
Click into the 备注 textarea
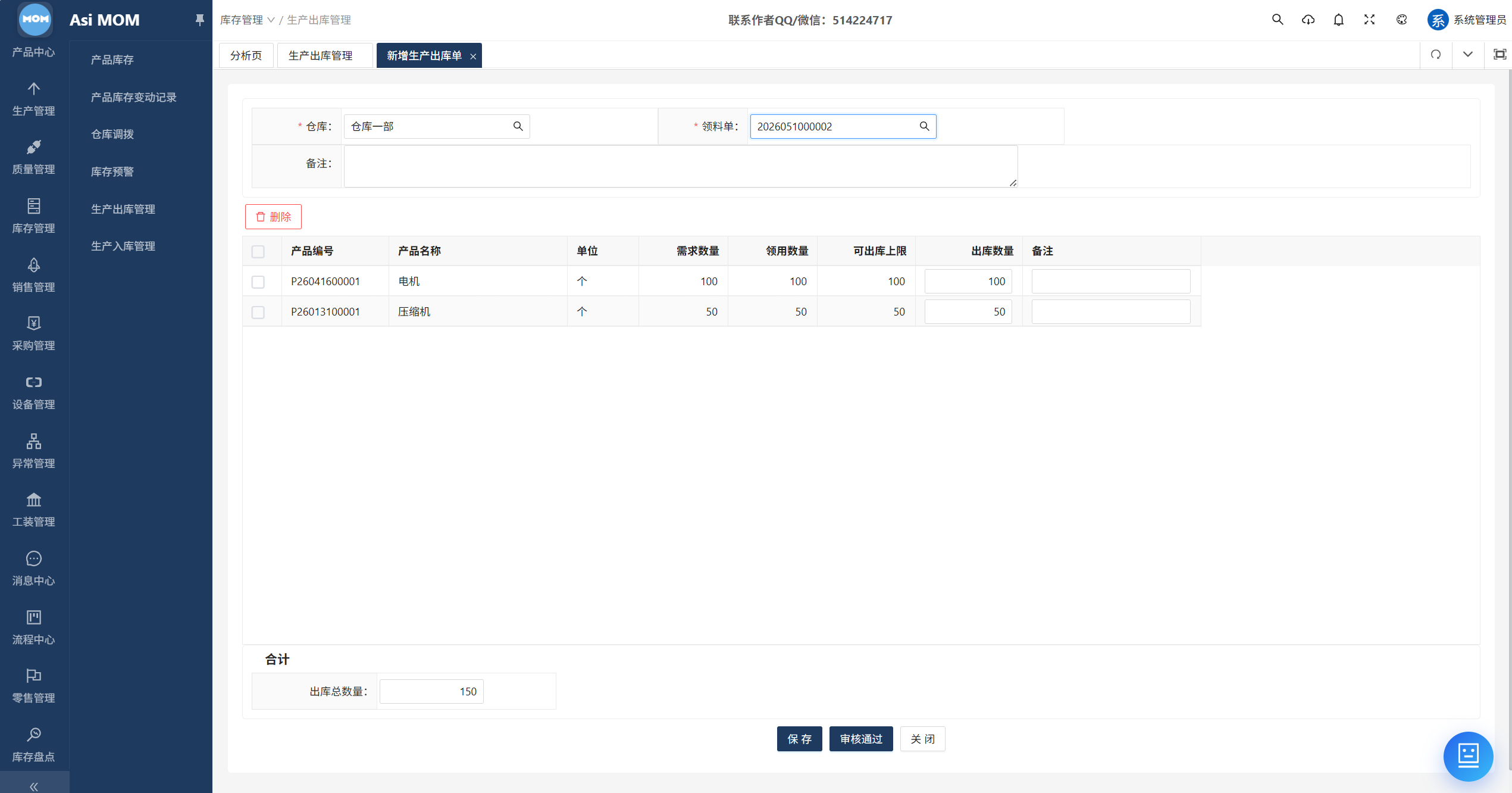[681, 166]
